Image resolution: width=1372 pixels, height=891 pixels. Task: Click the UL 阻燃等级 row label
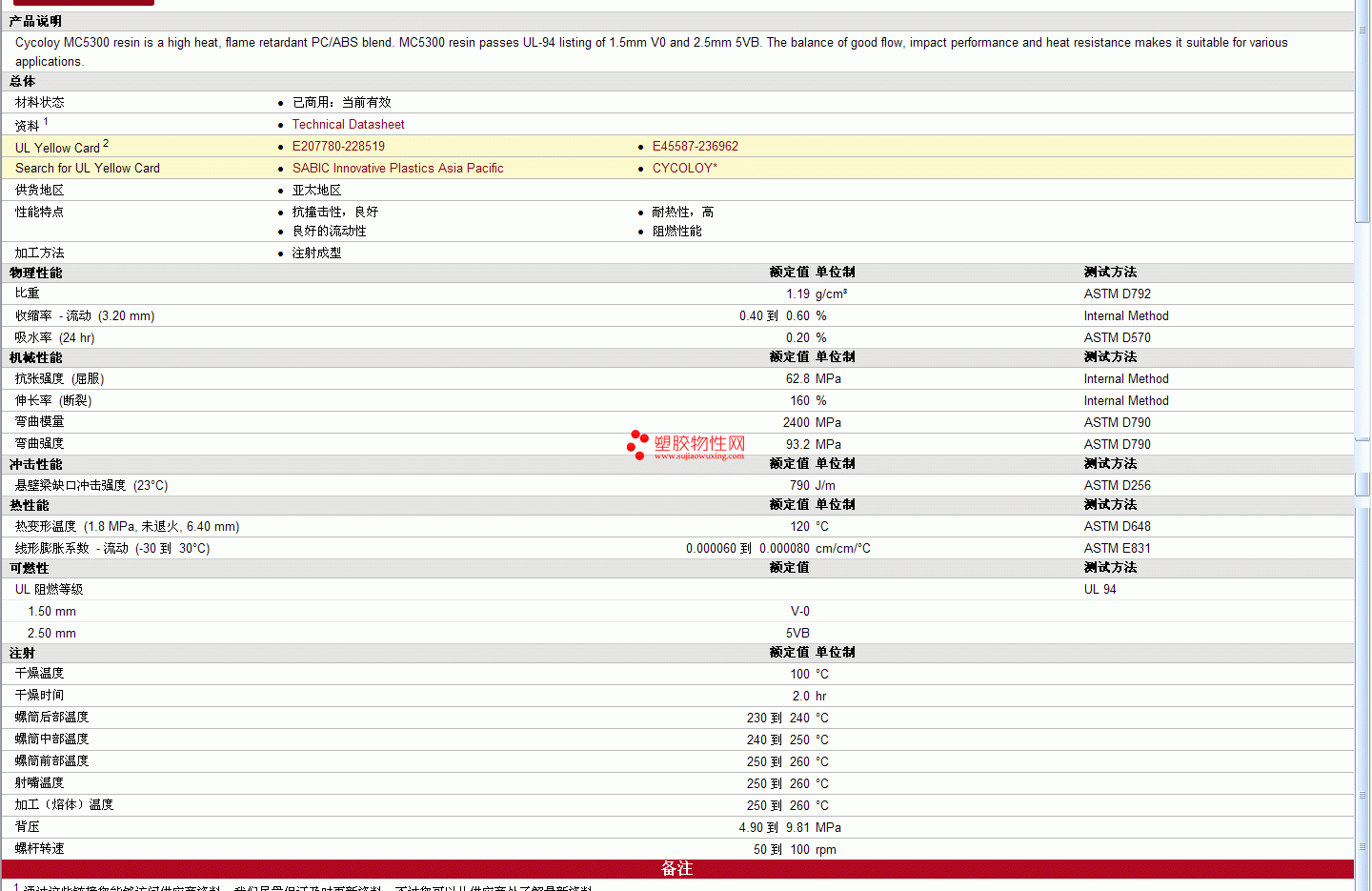click(50, 590)
